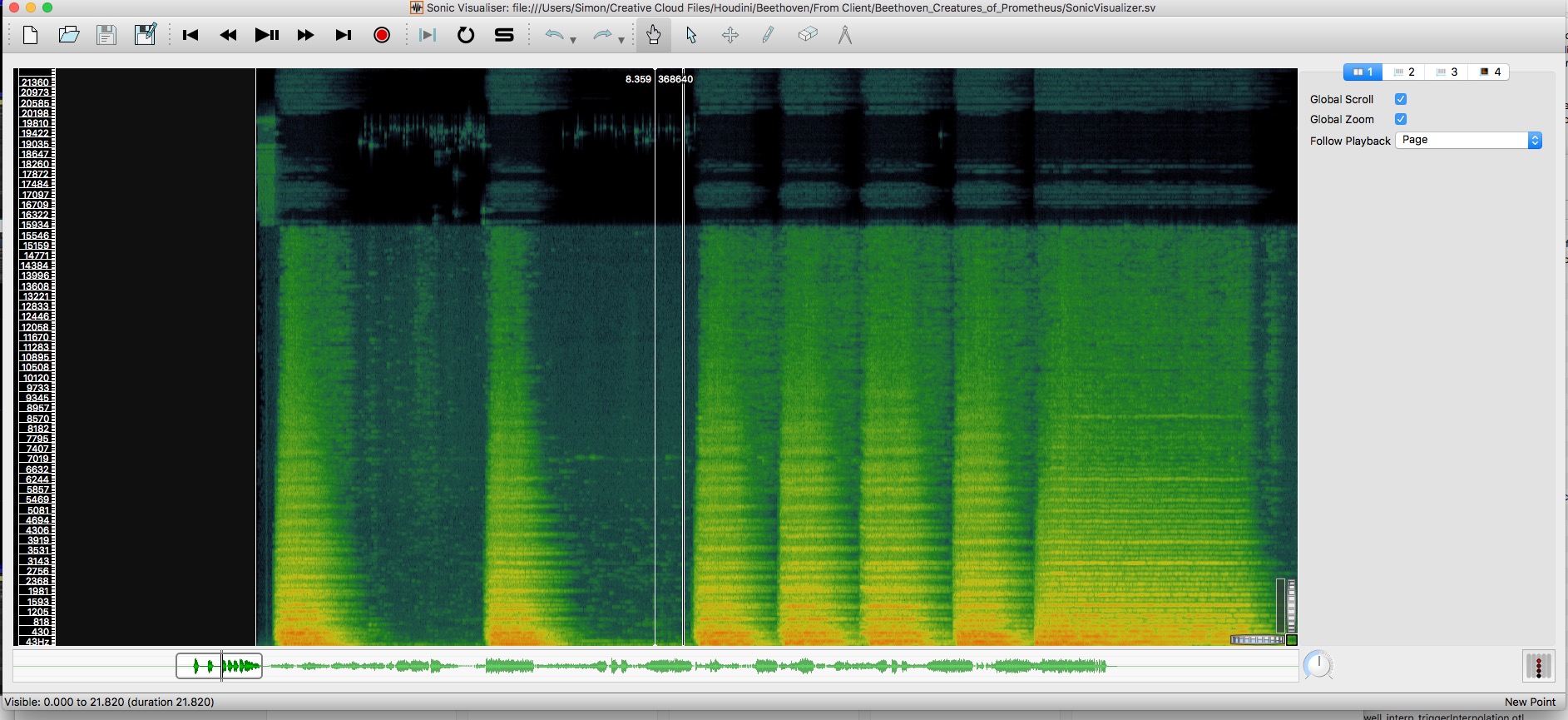The image size is (1568, 720).
Task: Click the 21360 frequency scale label
Action: pyautogui.click(x=35, y=82)
